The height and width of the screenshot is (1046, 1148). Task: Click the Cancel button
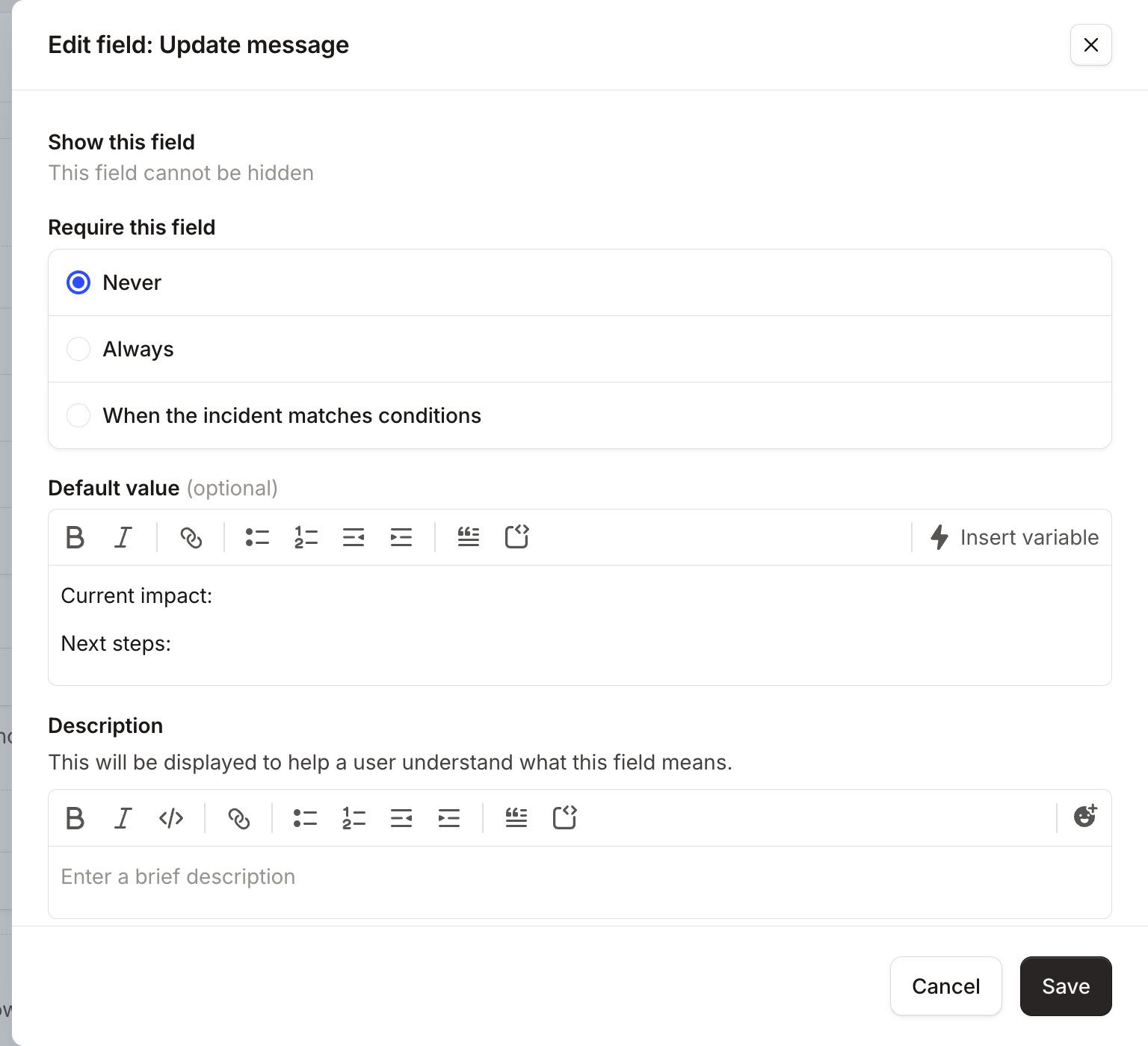tap(945, 986)
